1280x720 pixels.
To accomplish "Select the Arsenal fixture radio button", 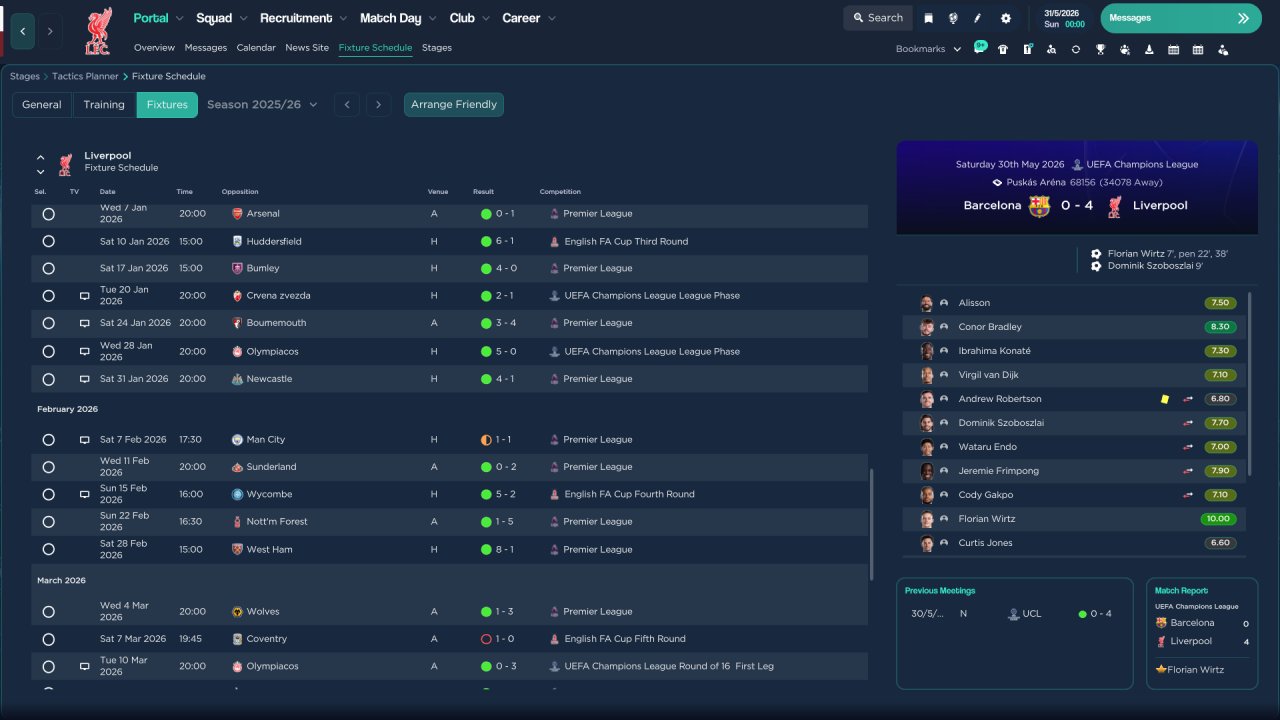I will [x=48, y=214].
